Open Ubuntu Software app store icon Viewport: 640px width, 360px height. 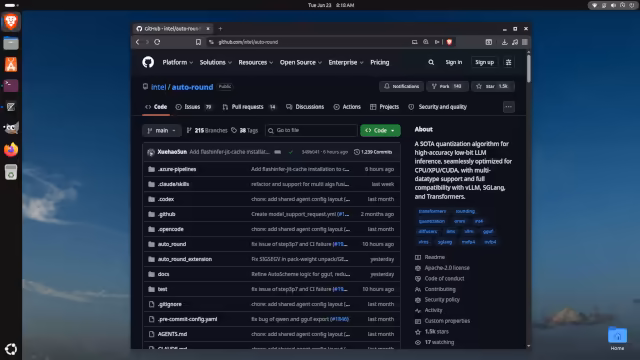(x=11, y=64)
